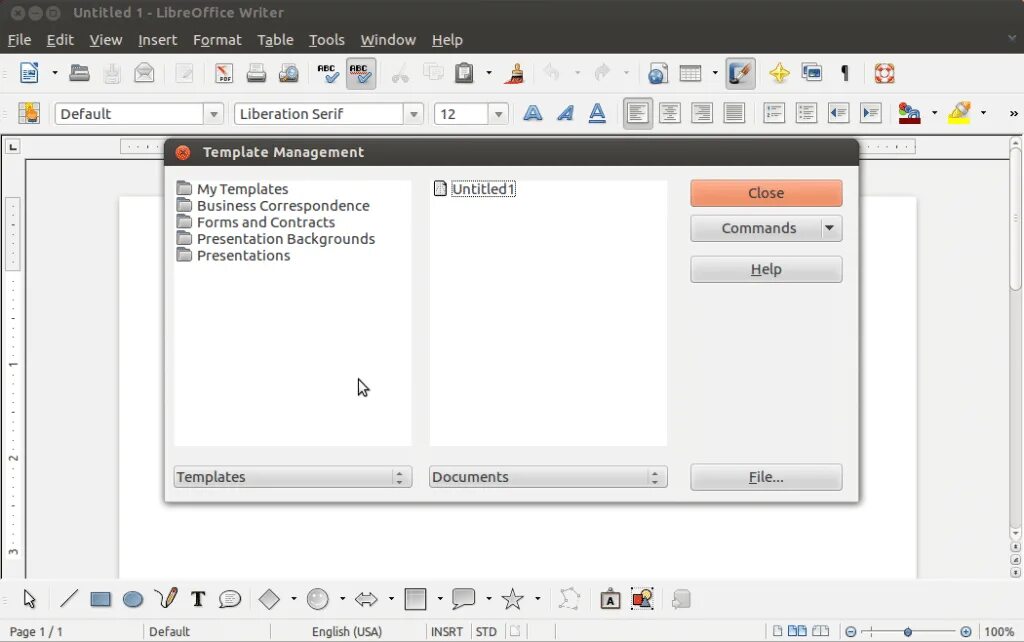Open the font size 12 dropdown
1024x642 pixels.
coord(498,114)
